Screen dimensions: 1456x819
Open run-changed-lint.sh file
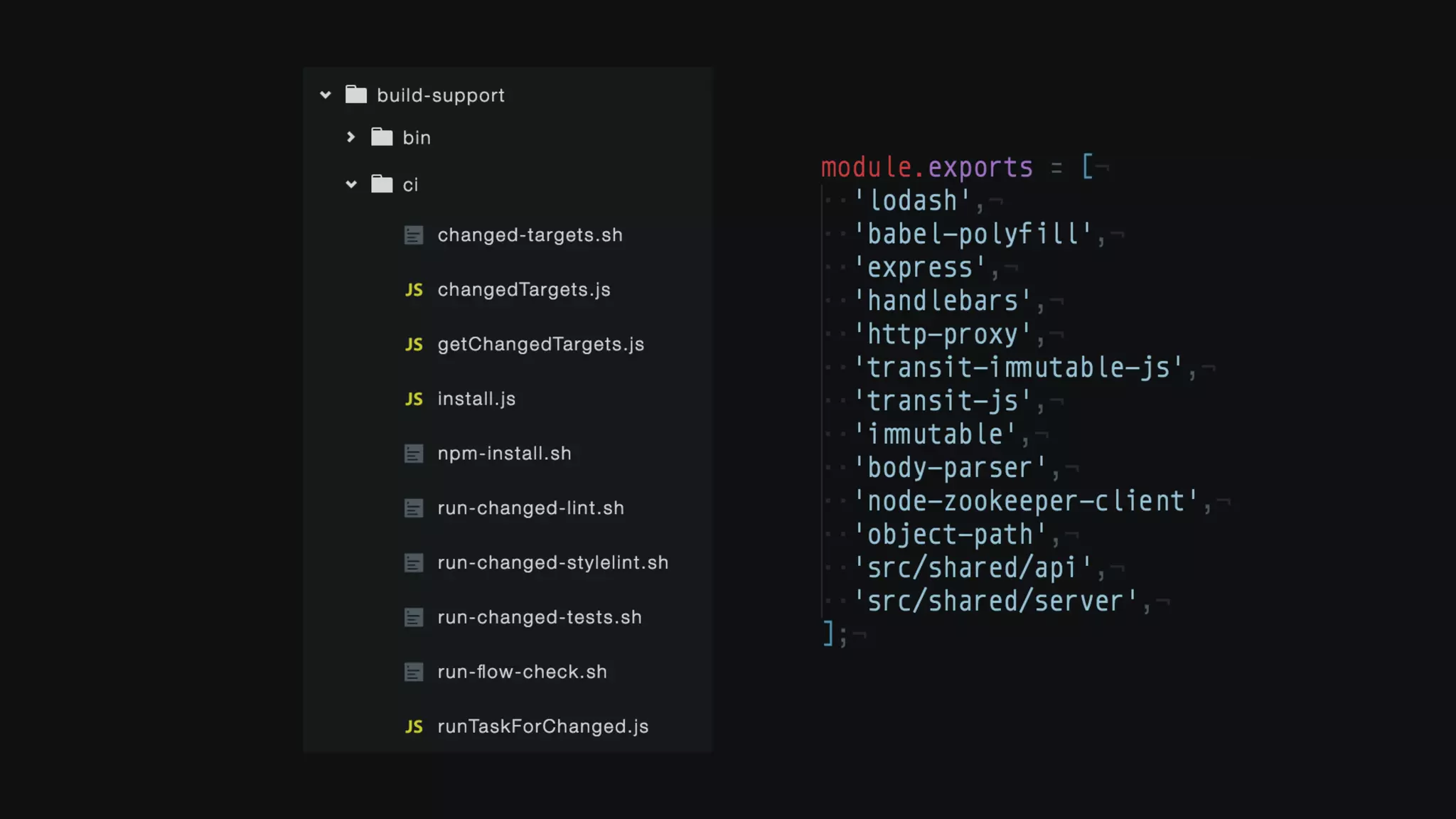coord(530,508)
